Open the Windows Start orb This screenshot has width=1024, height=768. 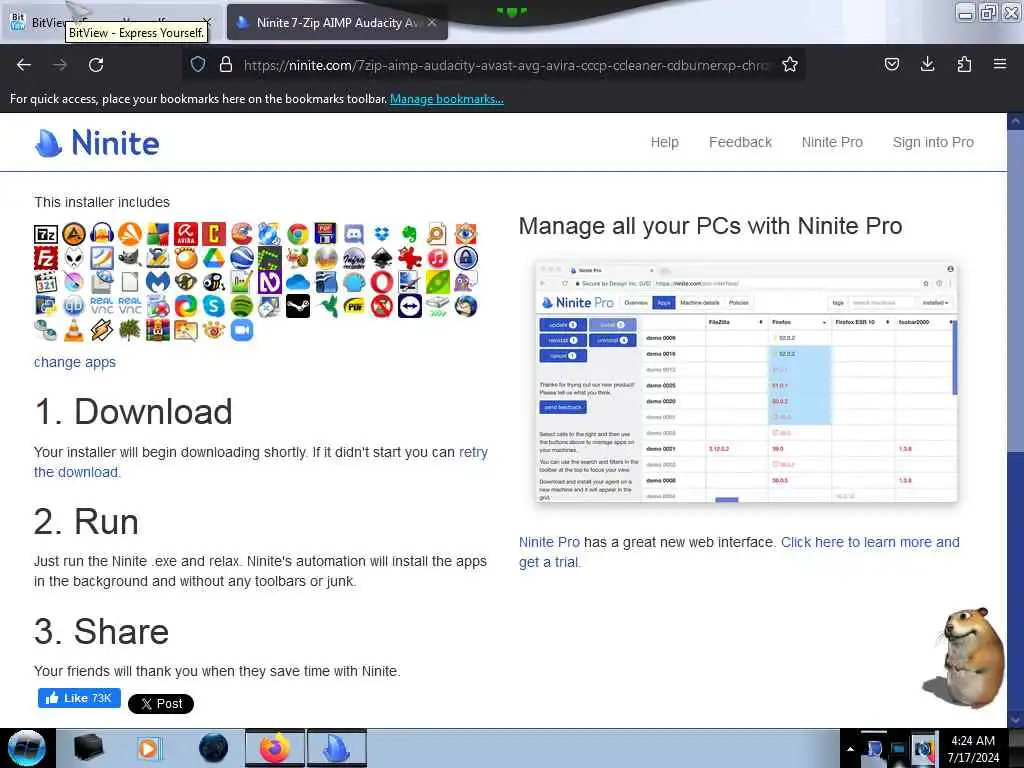[26, 748]
